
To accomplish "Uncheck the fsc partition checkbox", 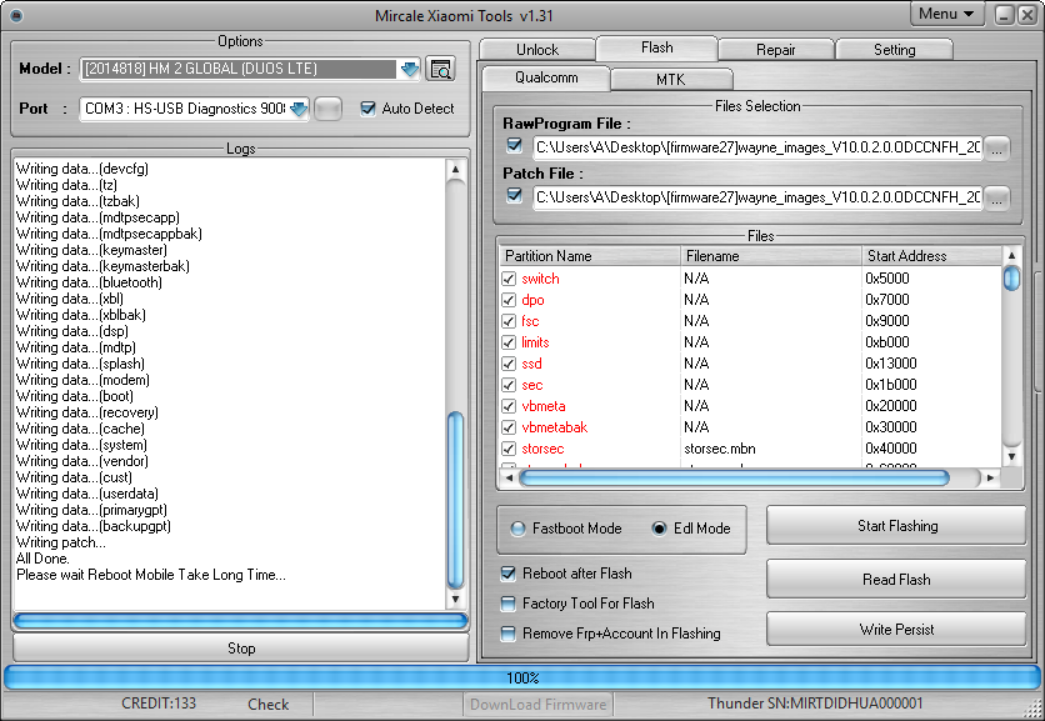I will 509,321.
